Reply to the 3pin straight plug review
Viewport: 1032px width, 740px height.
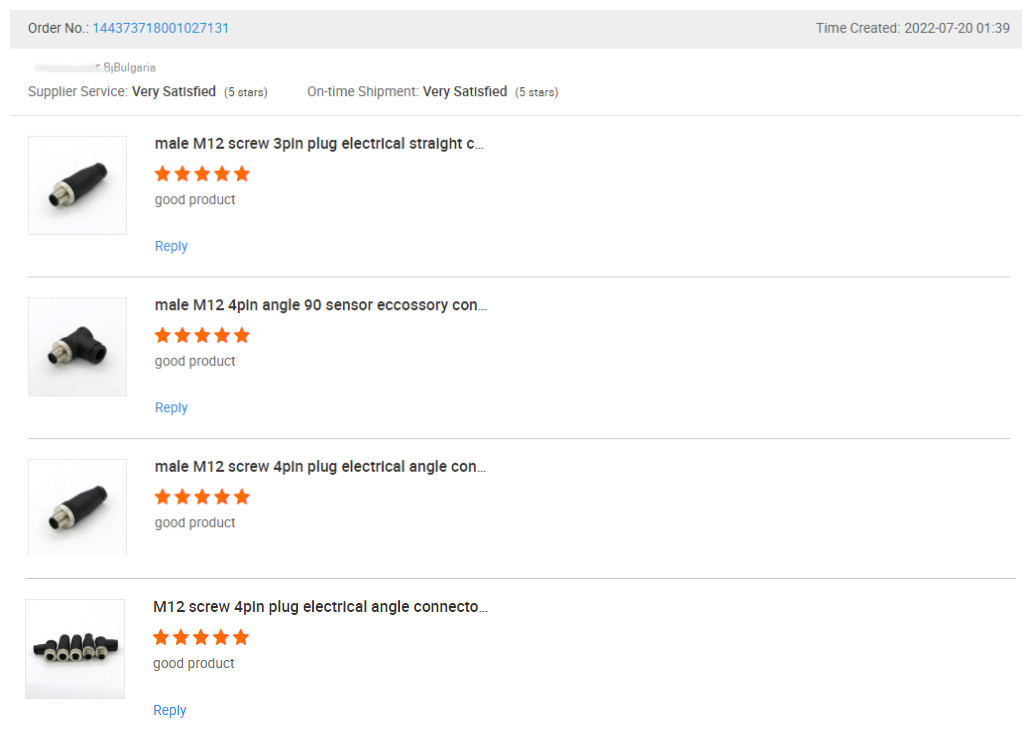pos(171,246)
